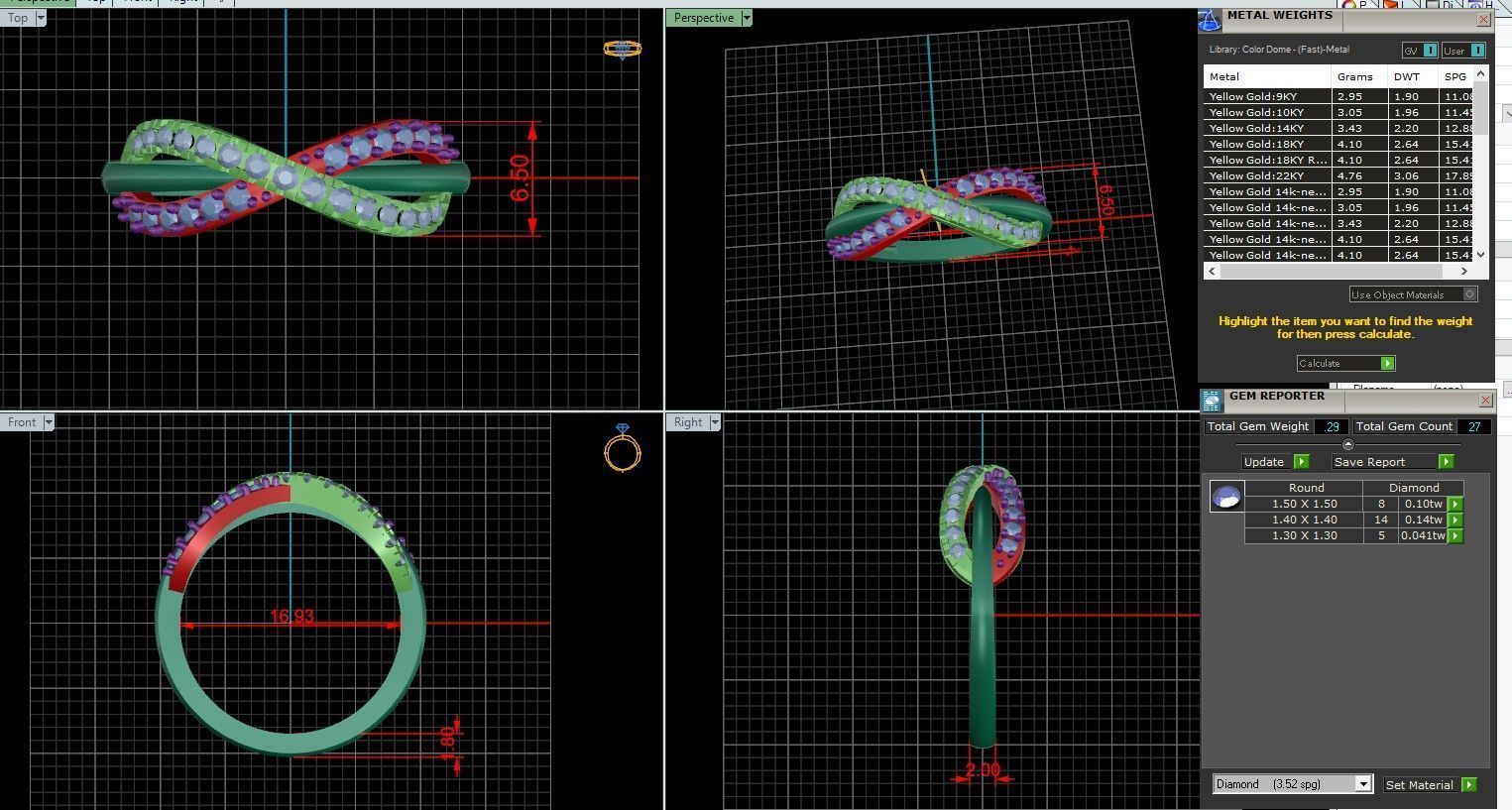Click 1.50 X 1.50 gem size cell

point(1304,504)
